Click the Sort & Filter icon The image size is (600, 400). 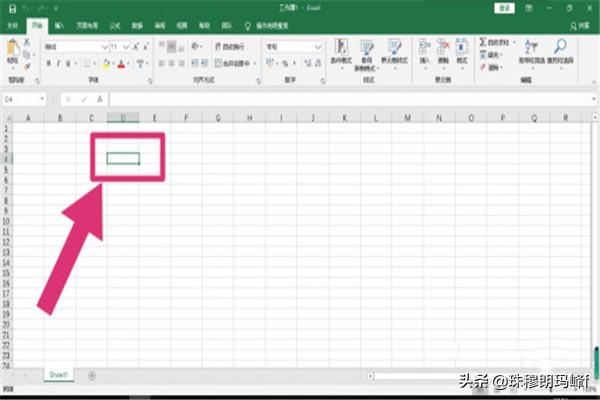click(x=528, y=48)
